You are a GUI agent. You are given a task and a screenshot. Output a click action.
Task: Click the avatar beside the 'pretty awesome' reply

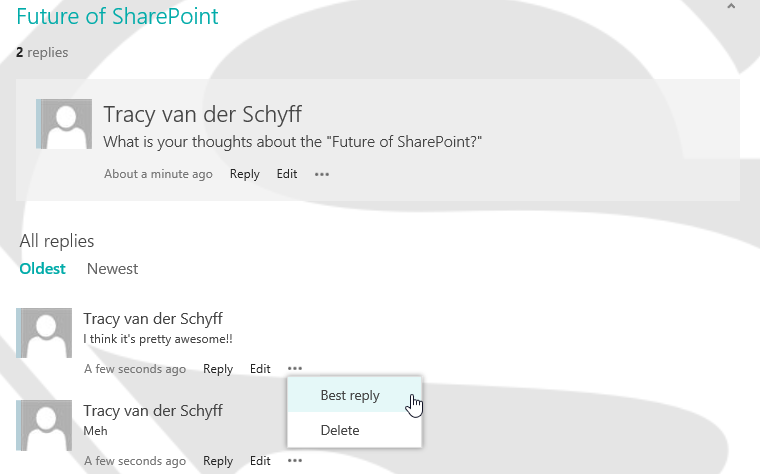click(46, 334)
